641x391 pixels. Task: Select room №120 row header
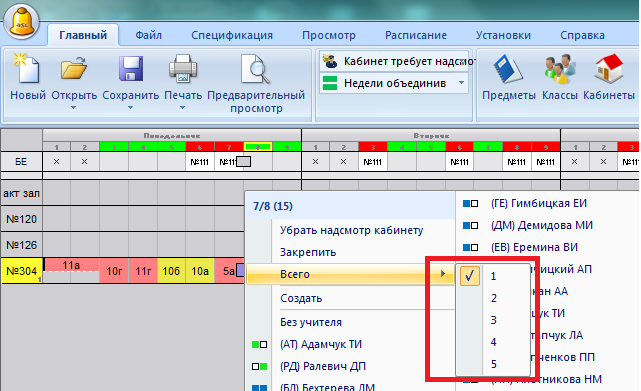(21, 219)
